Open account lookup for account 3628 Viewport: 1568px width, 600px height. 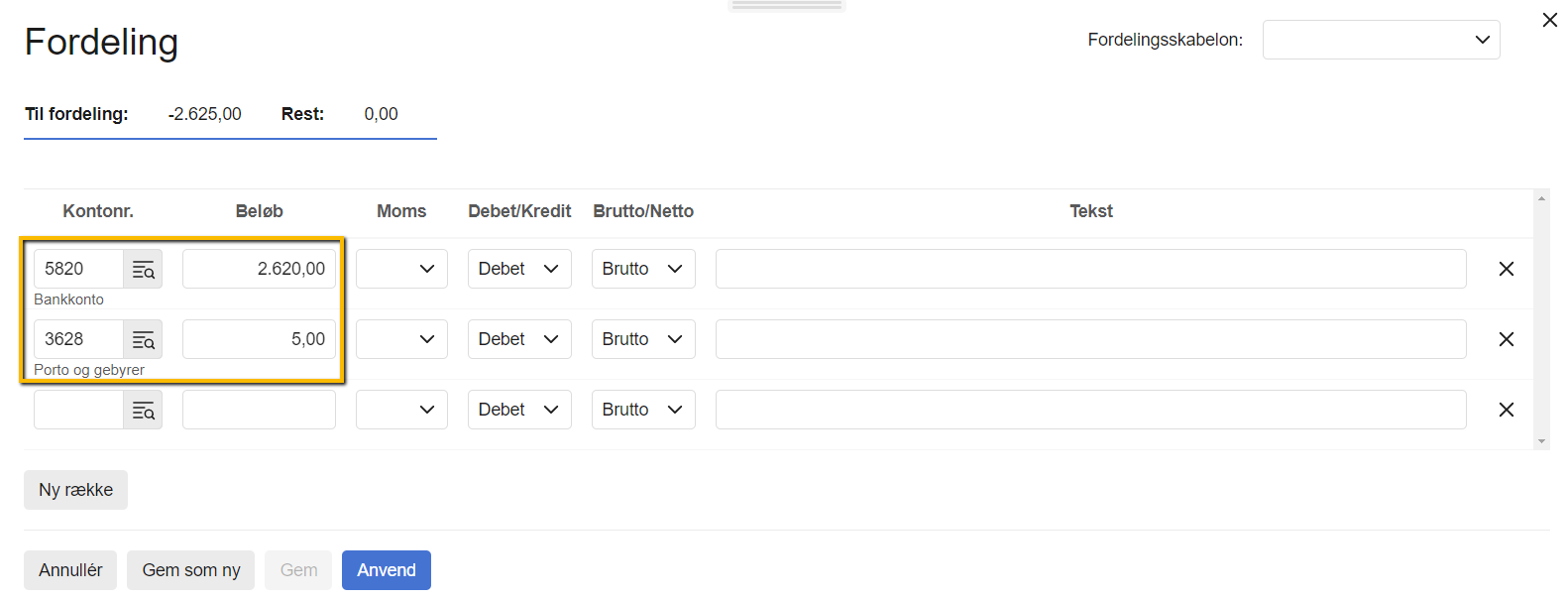point(143,339)
